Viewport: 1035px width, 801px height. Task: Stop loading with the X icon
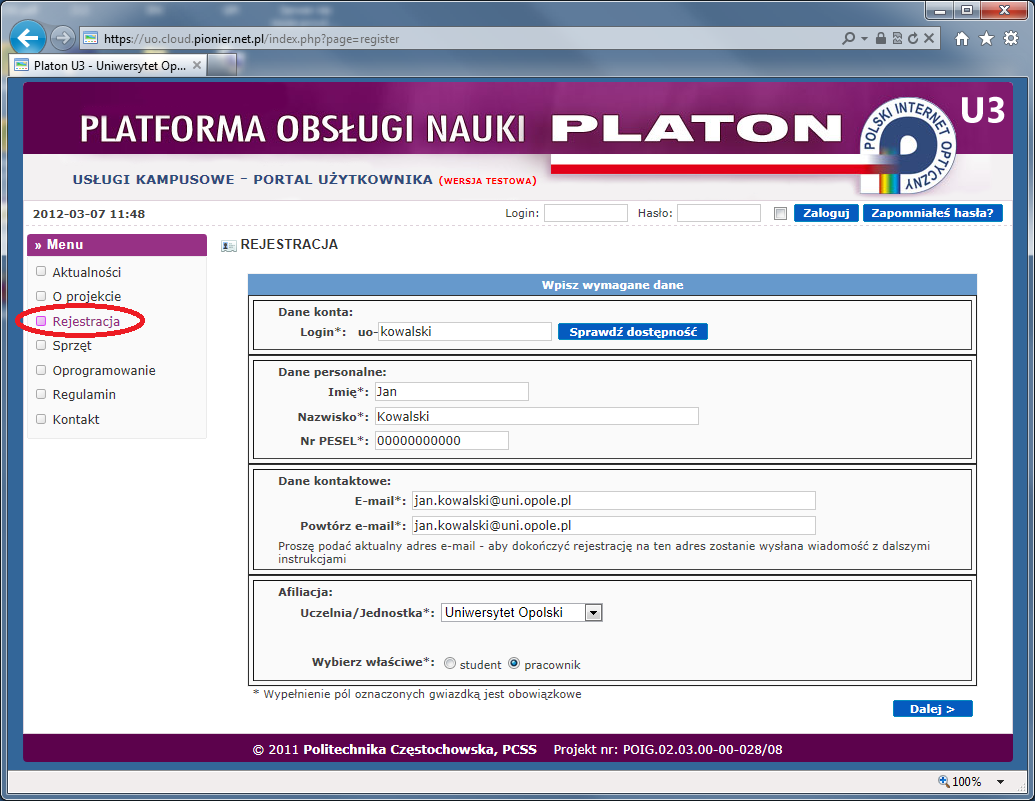929,38
